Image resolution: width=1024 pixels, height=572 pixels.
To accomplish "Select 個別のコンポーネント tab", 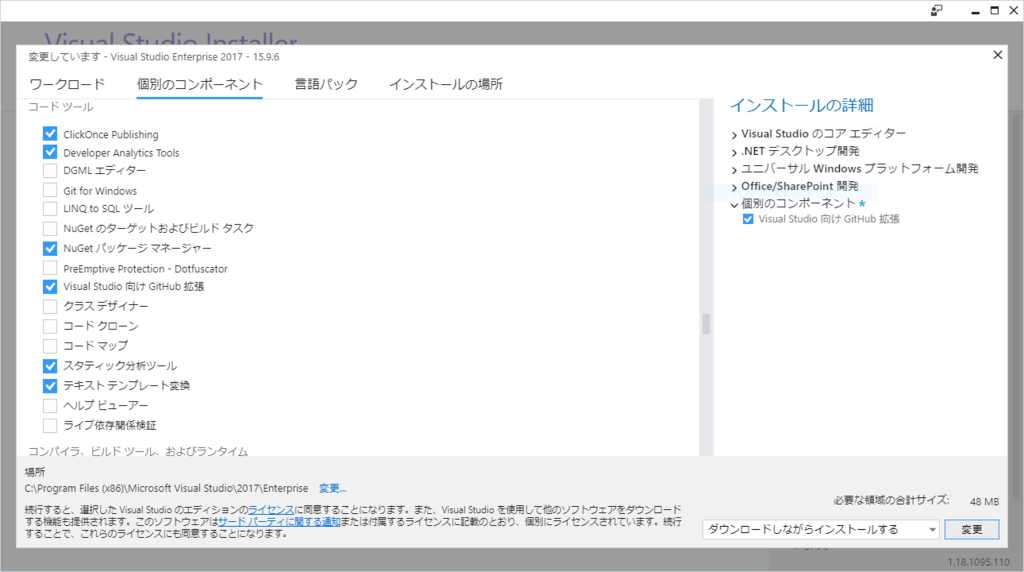I will [199, 84].
